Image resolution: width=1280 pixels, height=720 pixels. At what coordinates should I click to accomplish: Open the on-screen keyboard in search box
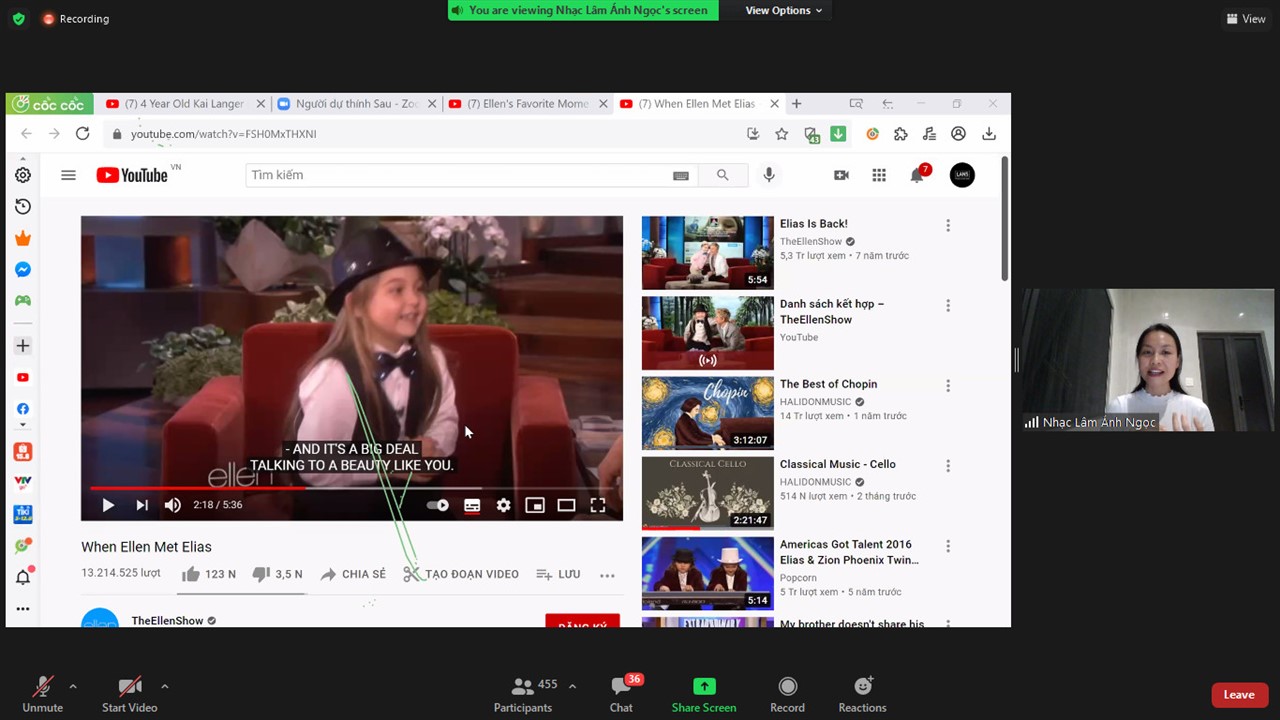pos(681,175)
